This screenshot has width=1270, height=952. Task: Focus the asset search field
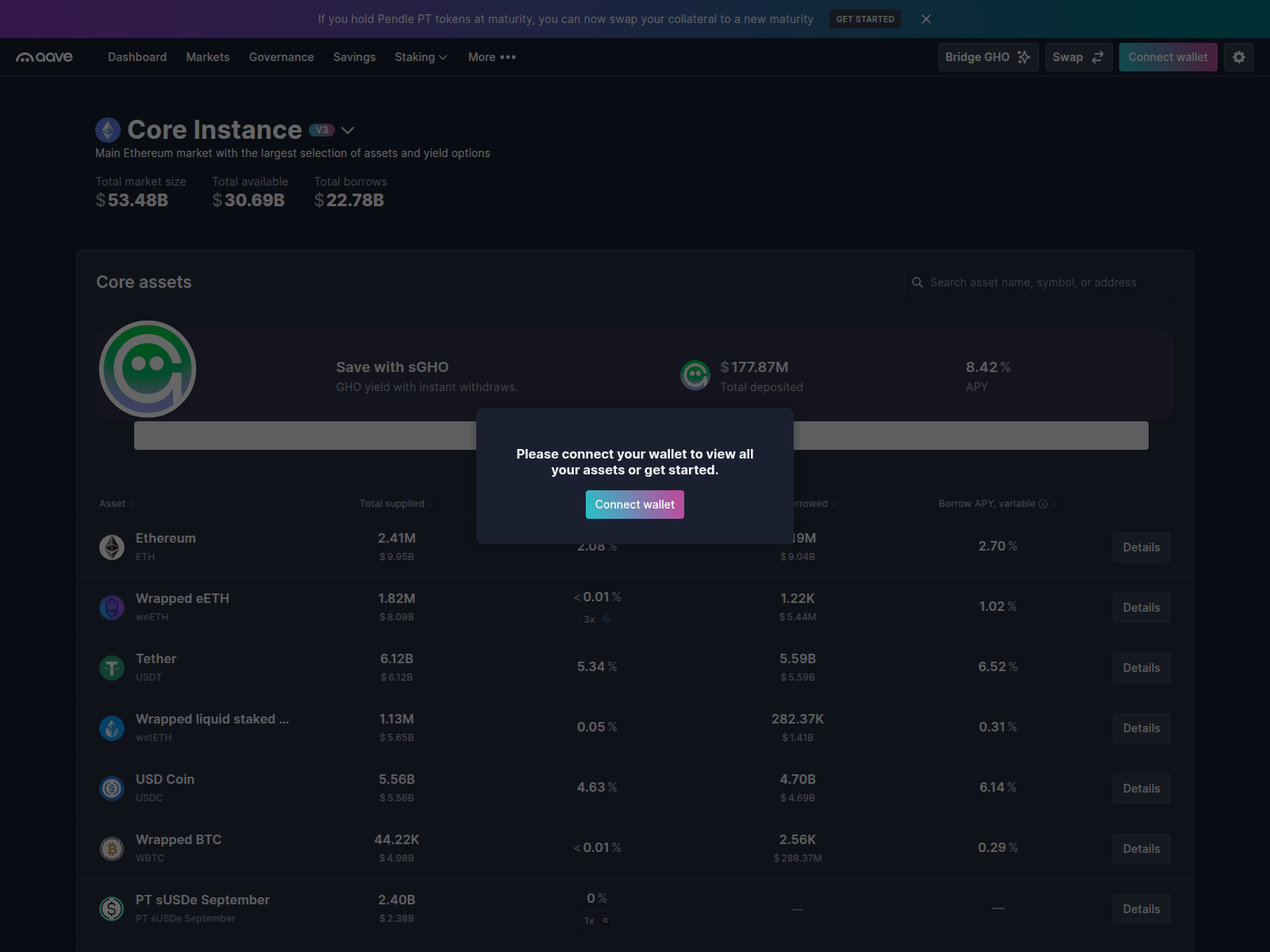point(1040,282)
